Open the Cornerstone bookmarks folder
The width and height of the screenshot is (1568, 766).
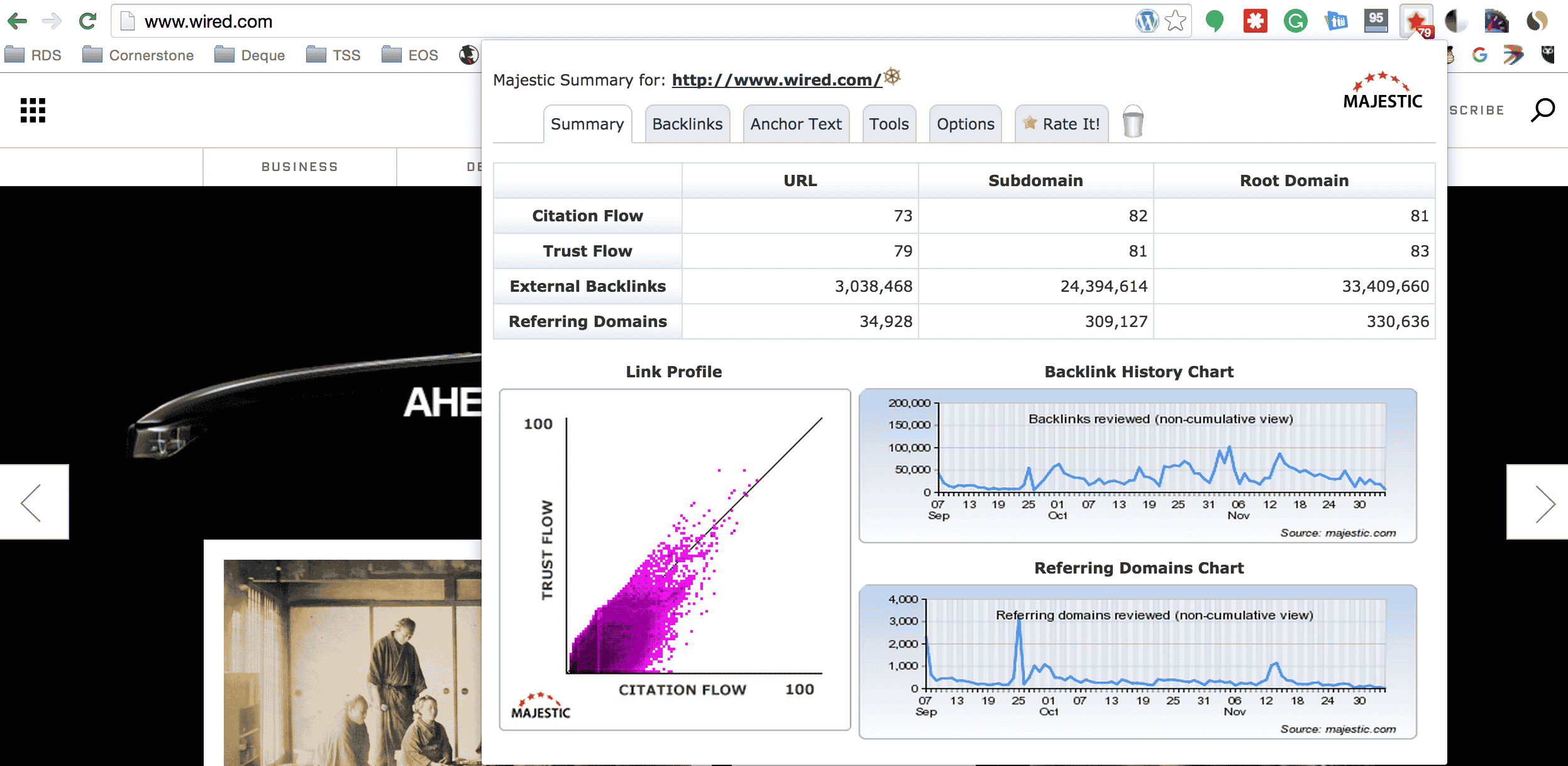[138, 55]
